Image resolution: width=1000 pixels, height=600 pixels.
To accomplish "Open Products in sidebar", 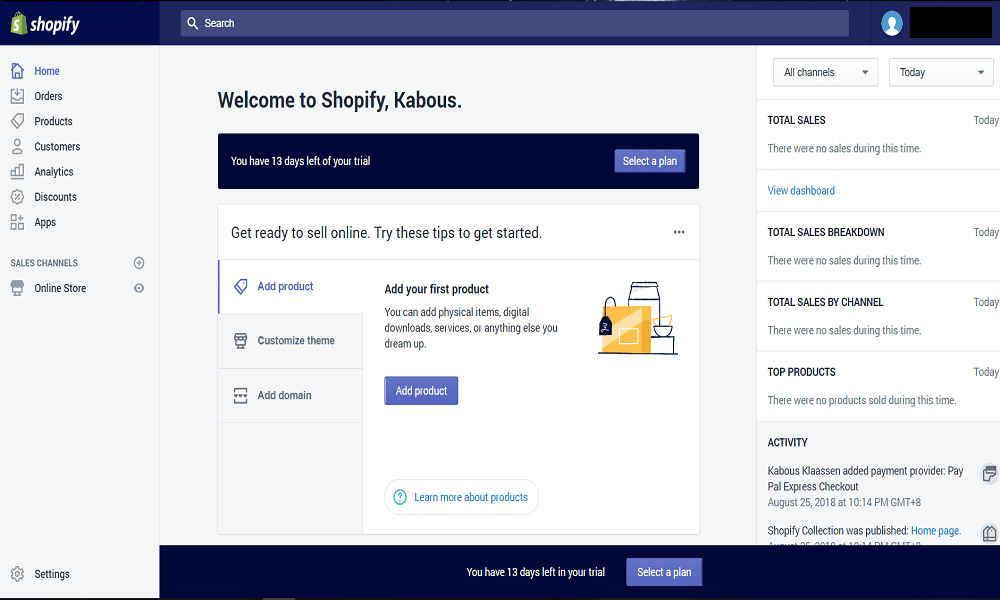I will [54, 121].
